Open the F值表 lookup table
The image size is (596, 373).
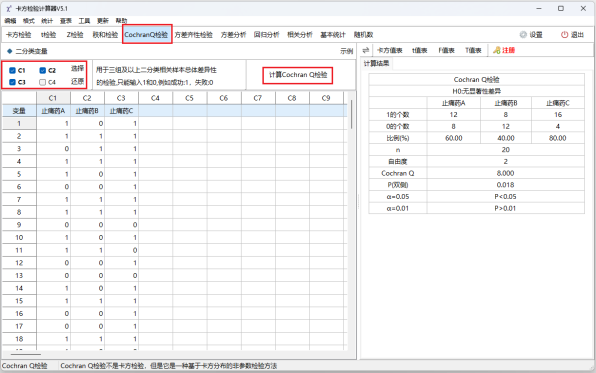tap(447, 50)
